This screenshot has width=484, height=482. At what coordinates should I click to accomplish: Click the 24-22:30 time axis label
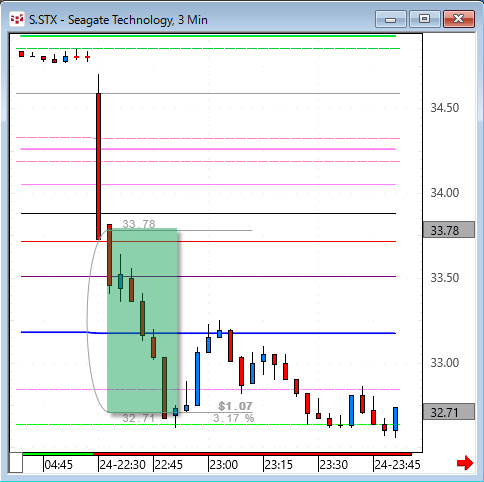tap(123, 464)
